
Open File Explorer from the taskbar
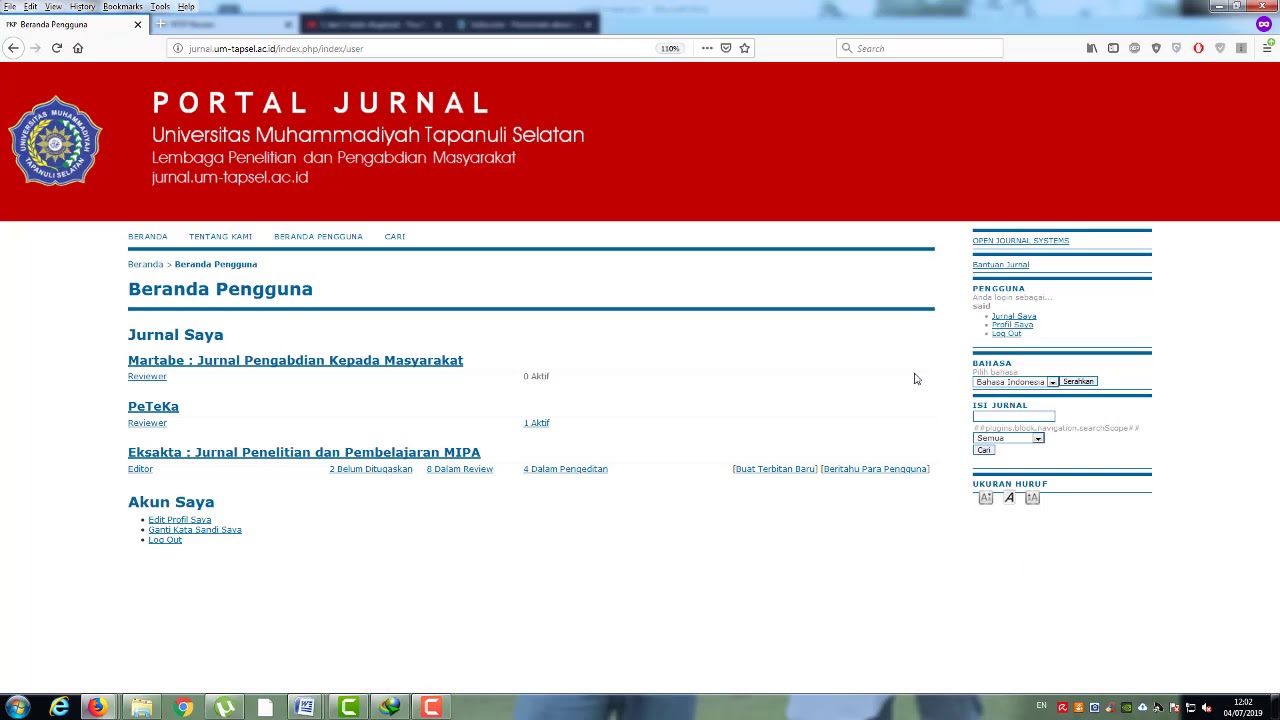141,707
